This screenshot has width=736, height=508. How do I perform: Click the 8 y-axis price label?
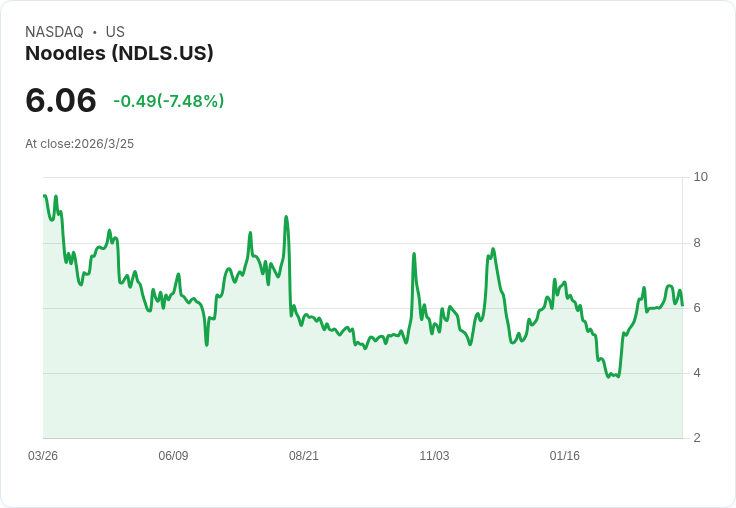click(x=697, y=243)
